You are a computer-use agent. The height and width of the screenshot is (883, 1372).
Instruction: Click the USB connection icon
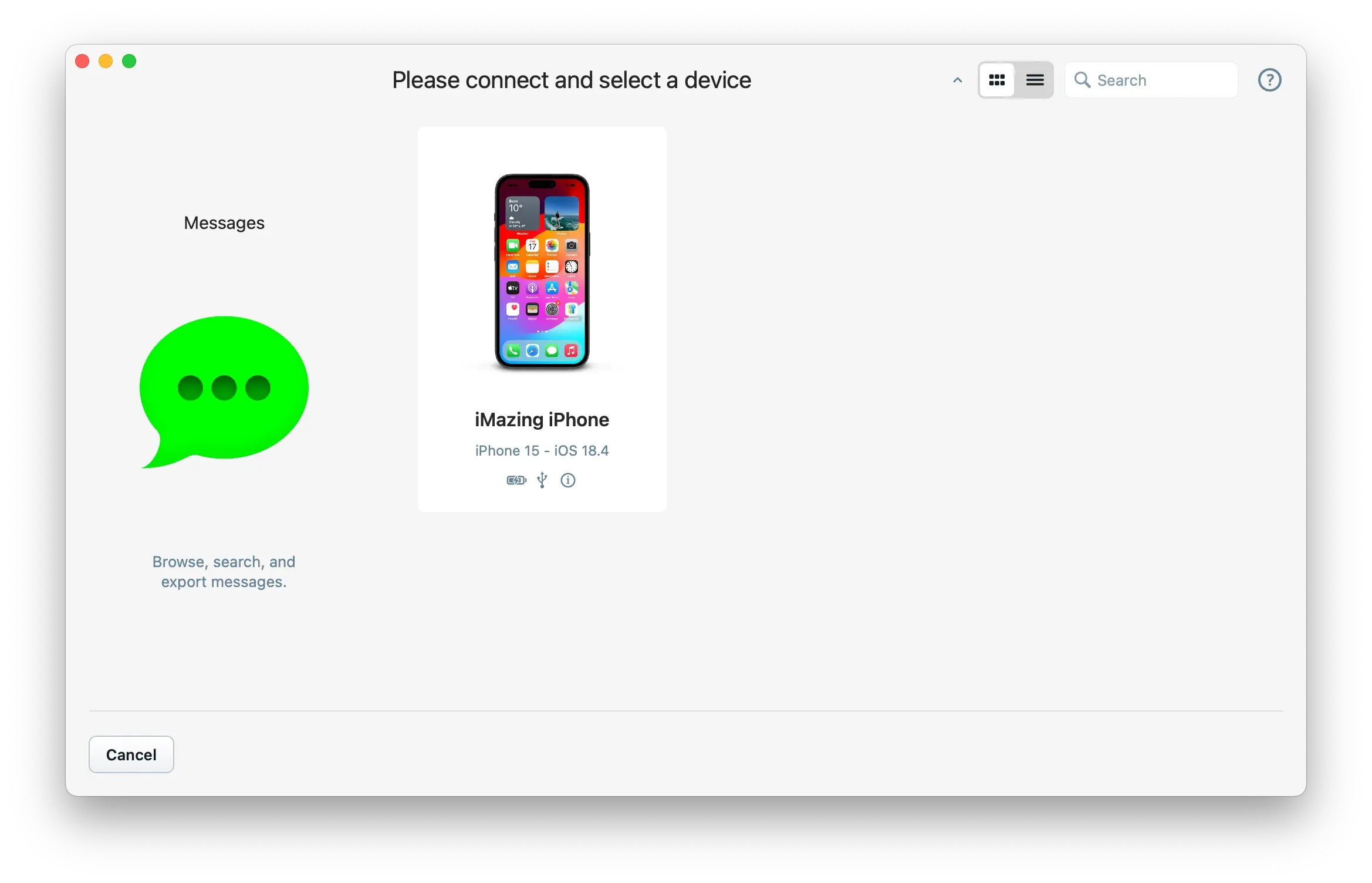click(x=542, y=480)
